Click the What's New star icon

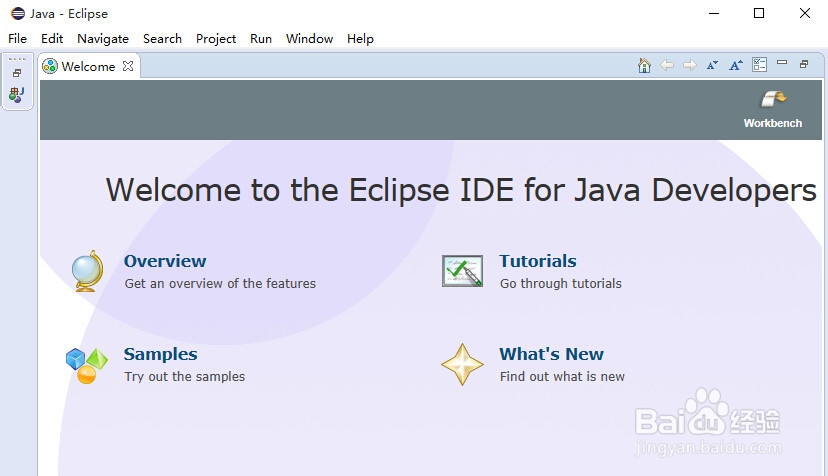tap(462, 364)
